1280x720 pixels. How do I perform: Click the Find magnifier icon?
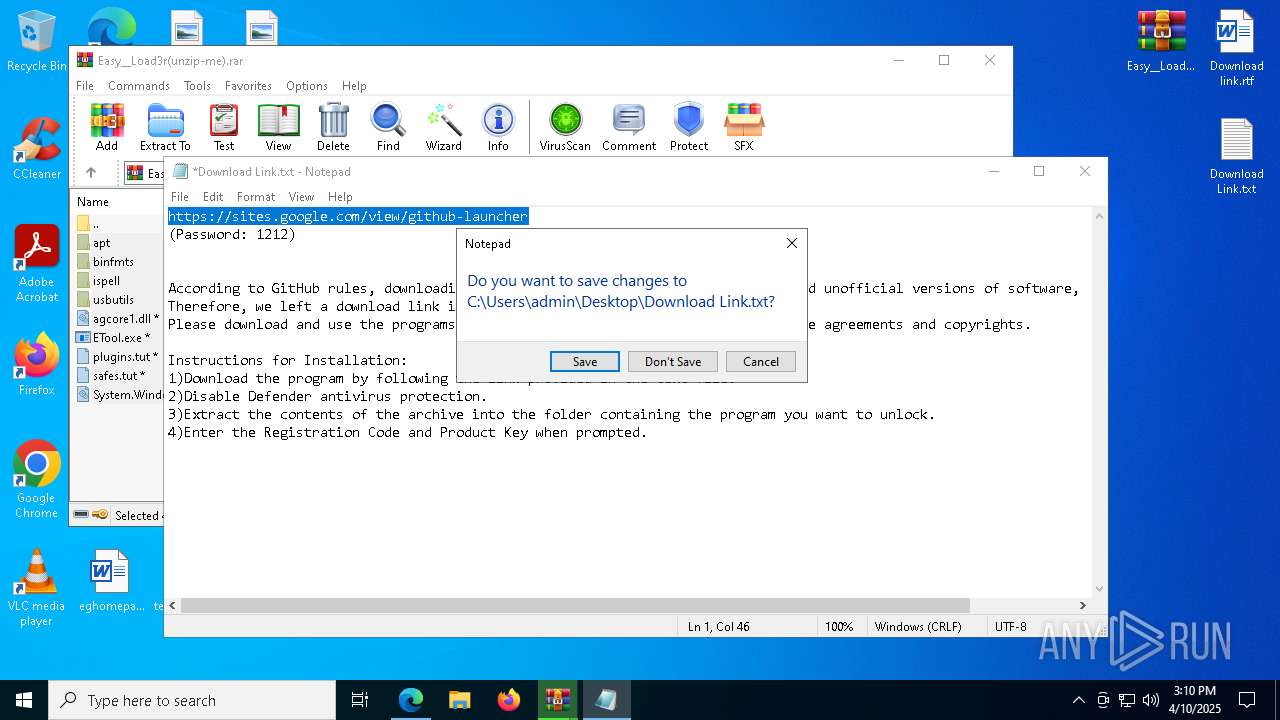point(388,127)
